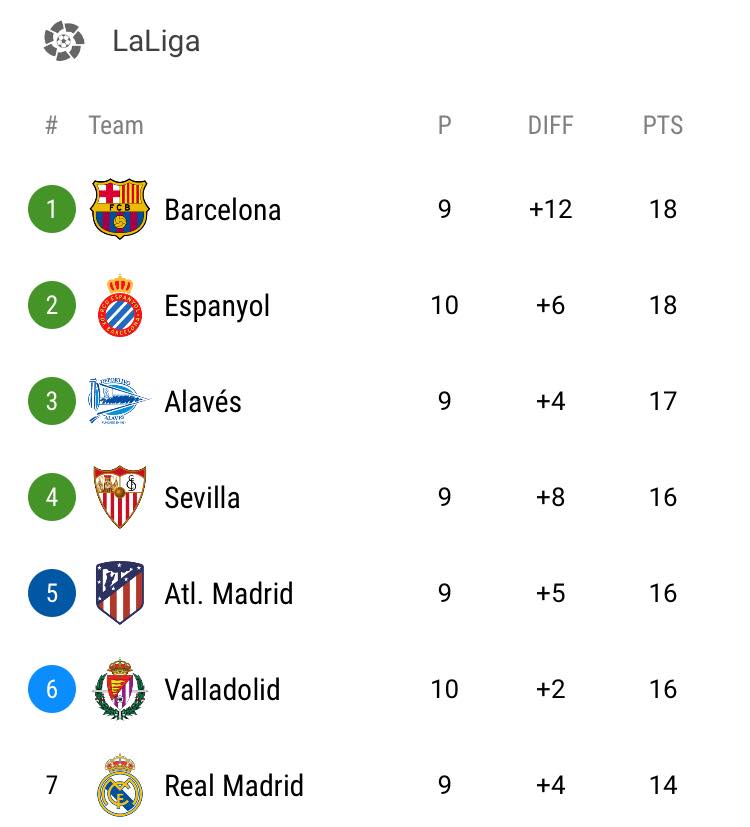
Task: Open the LaLiga league title
Action: click(x=156, y=41)
